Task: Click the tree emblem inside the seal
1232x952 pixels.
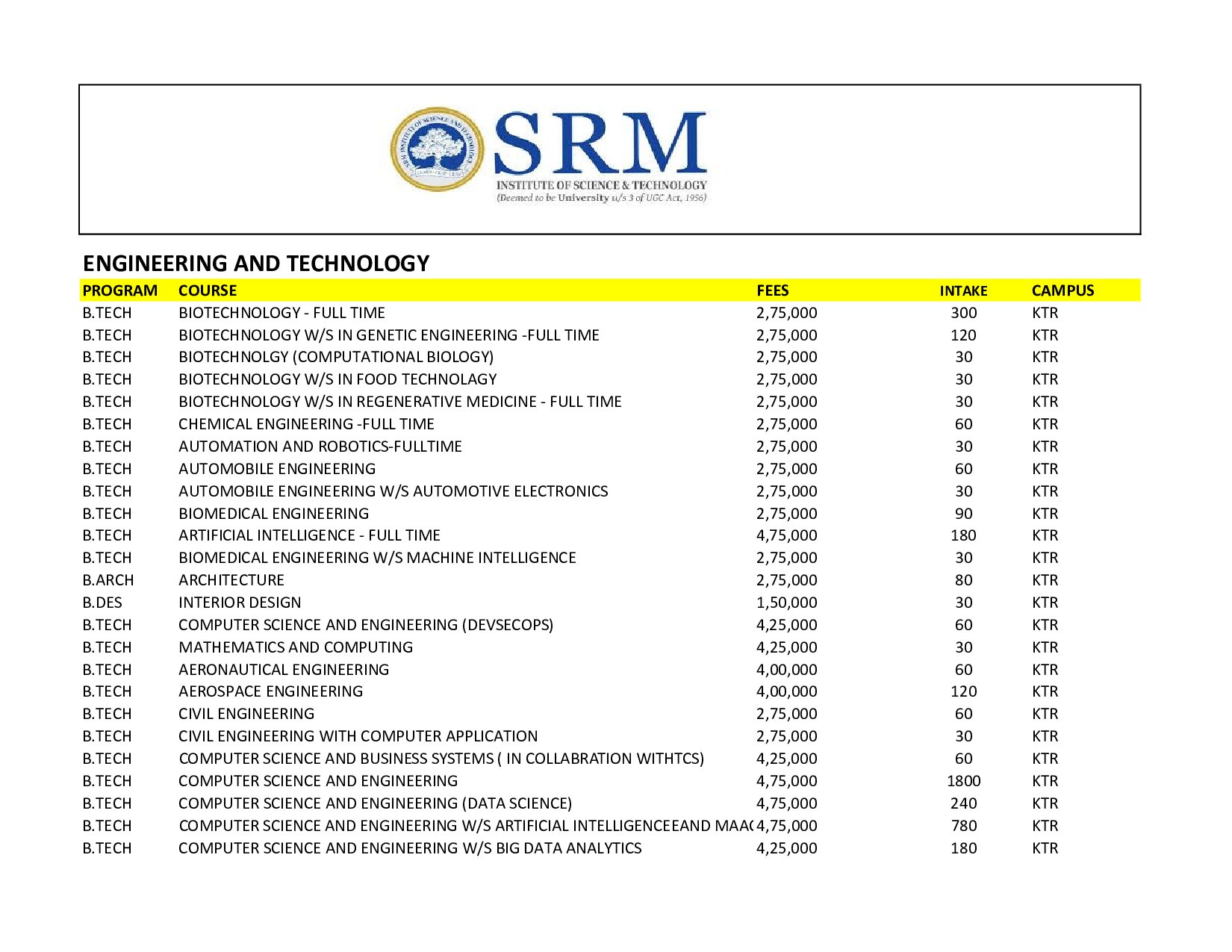Action: tap(435, 146)
